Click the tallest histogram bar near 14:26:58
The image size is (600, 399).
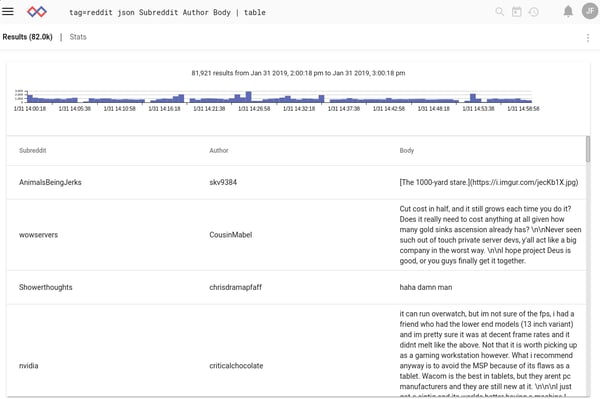click(x=248, y=97)
